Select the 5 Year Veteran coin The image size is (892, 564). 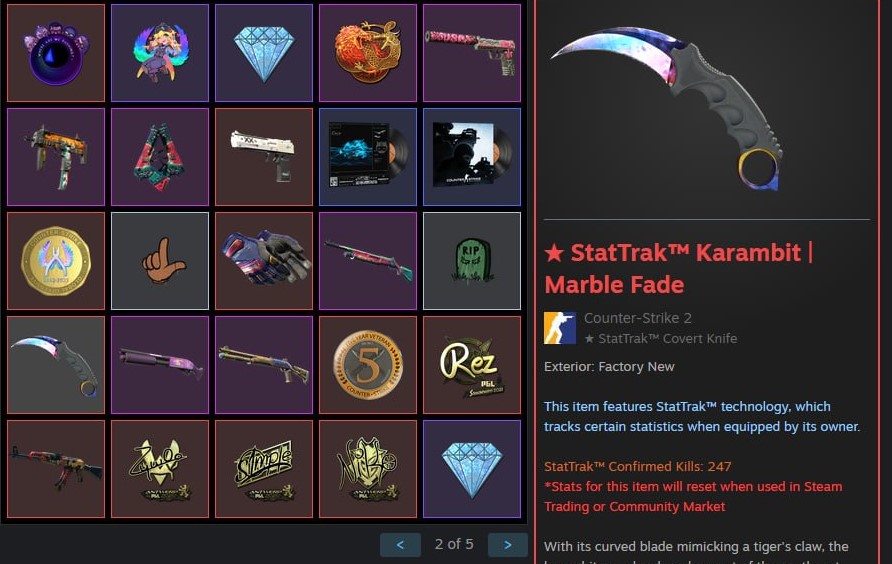click(x=367, y=365)
